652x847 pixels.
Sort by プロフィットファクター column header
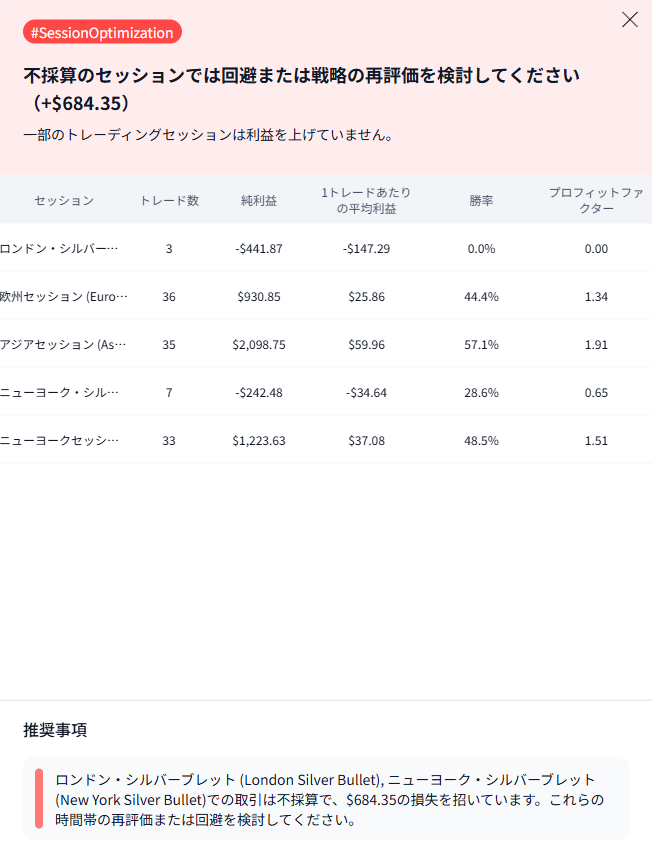tap(596, 200)
